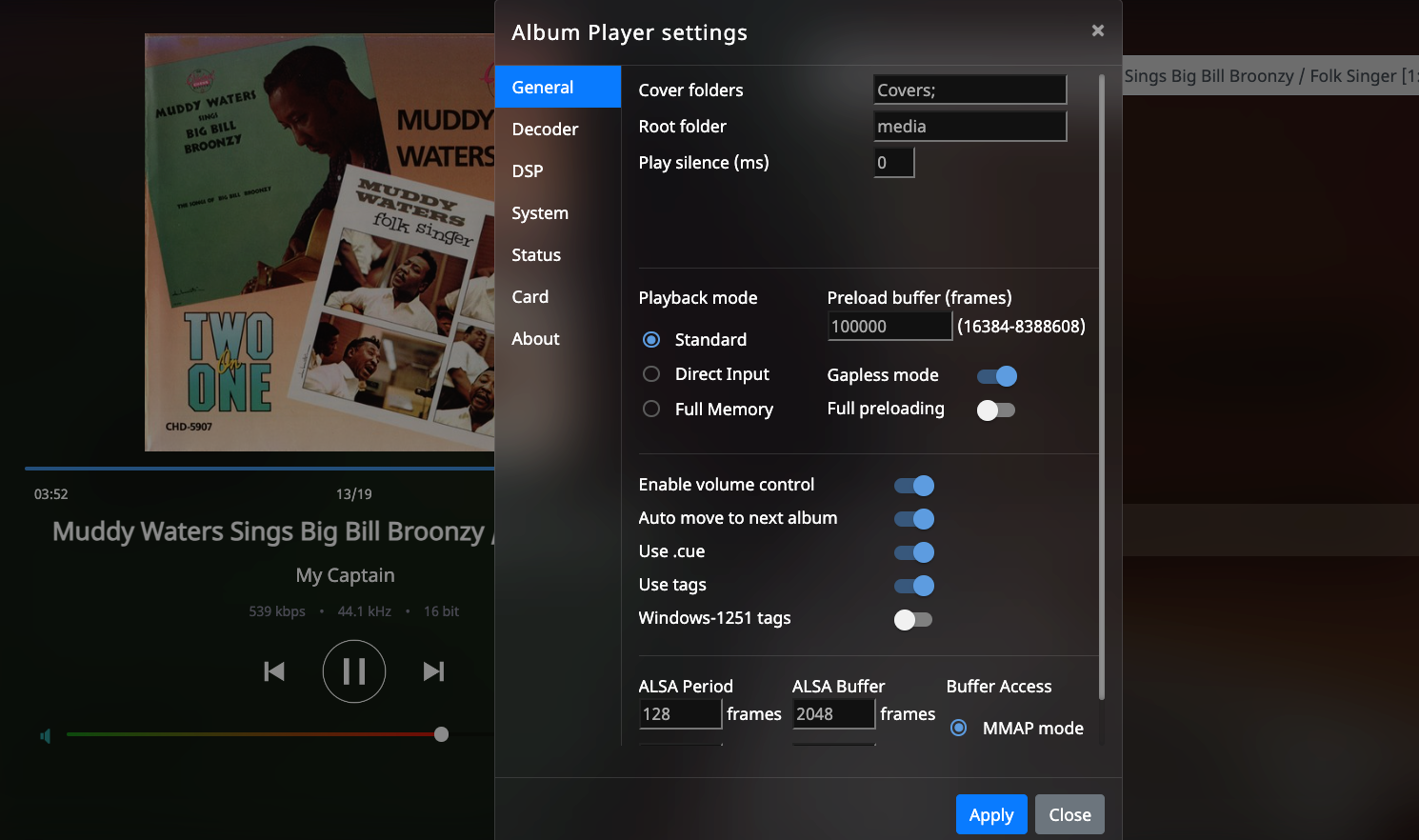Image resolution: width=1419 pixels, height=840 pixels.
Task: Open the Decoder settings tab
Action: [x=558, y=129]
